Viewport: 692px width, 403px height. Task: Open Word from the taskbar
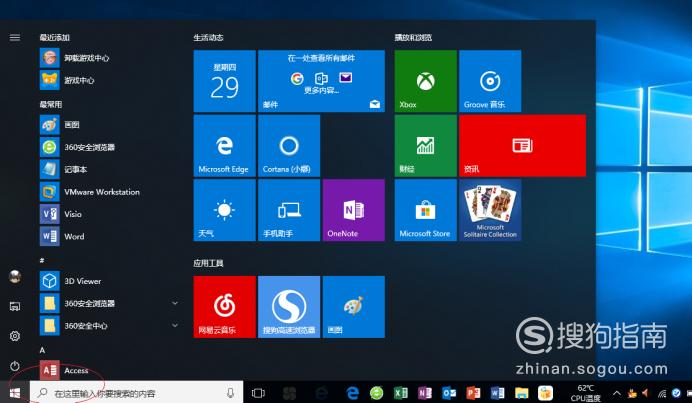[497, 393]
